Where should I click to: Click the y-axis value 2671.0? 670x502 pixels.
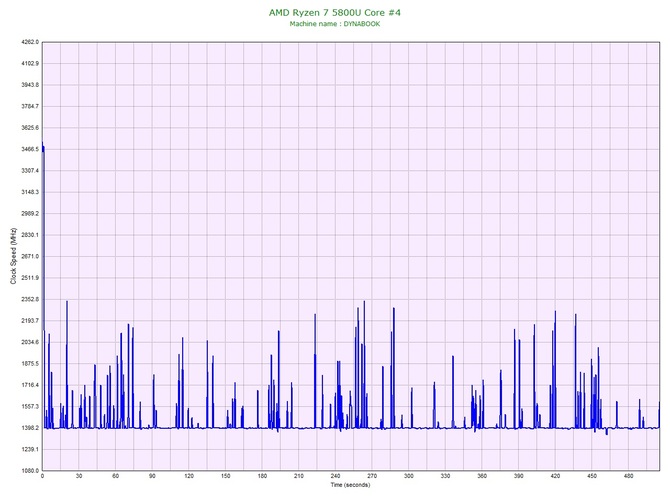30,256
